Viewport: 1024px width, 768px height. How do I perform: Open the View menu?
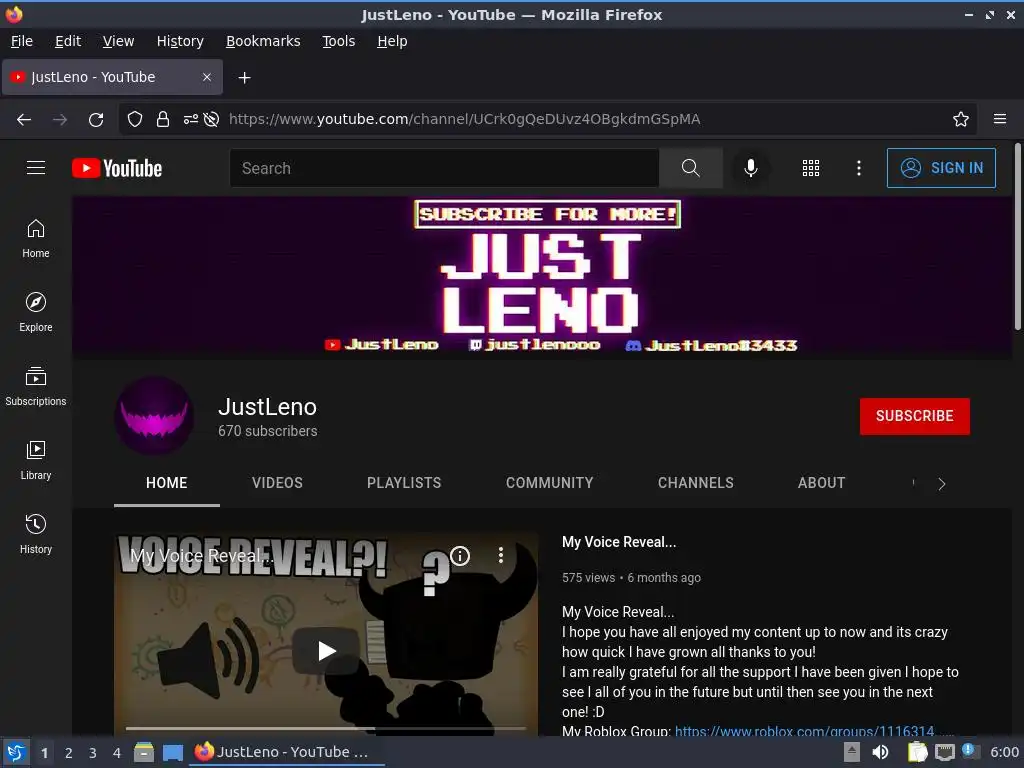coord(118,41)
